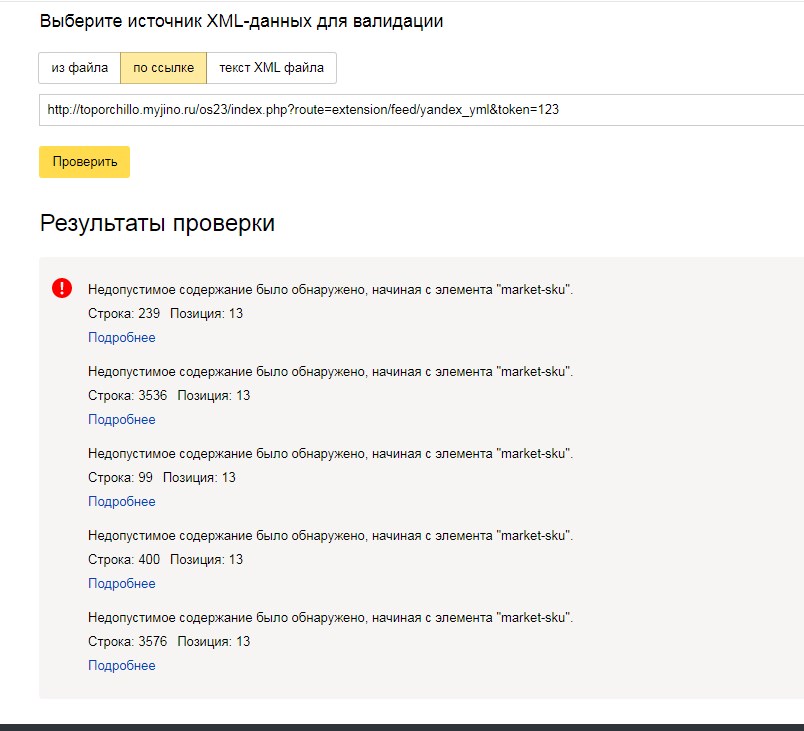This screenshot has width=804, height=731.
Task: Click "Подробнее" below the line 400 error
Action: (x=122, y=584)
